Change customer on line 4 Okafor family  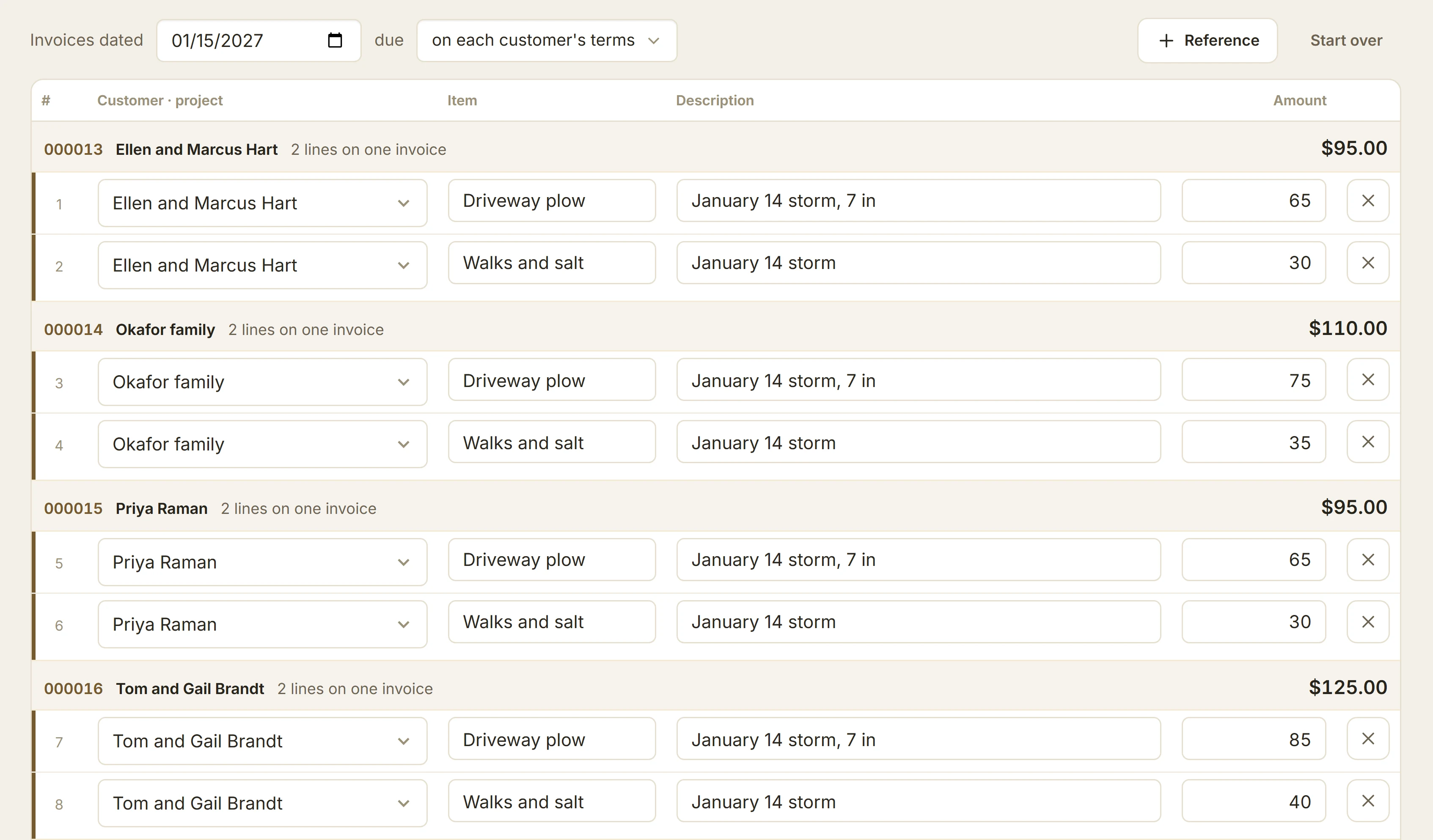pyautogui.click(x=262, y=444)
